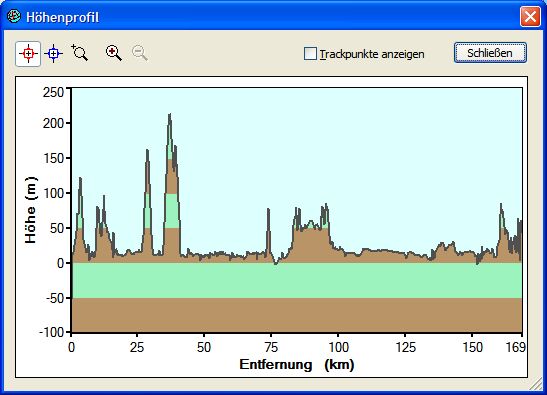Screen dimensions: 547x395
Task: Enable the Trackpunkte anzeigen checkbox
Action: 310,54
